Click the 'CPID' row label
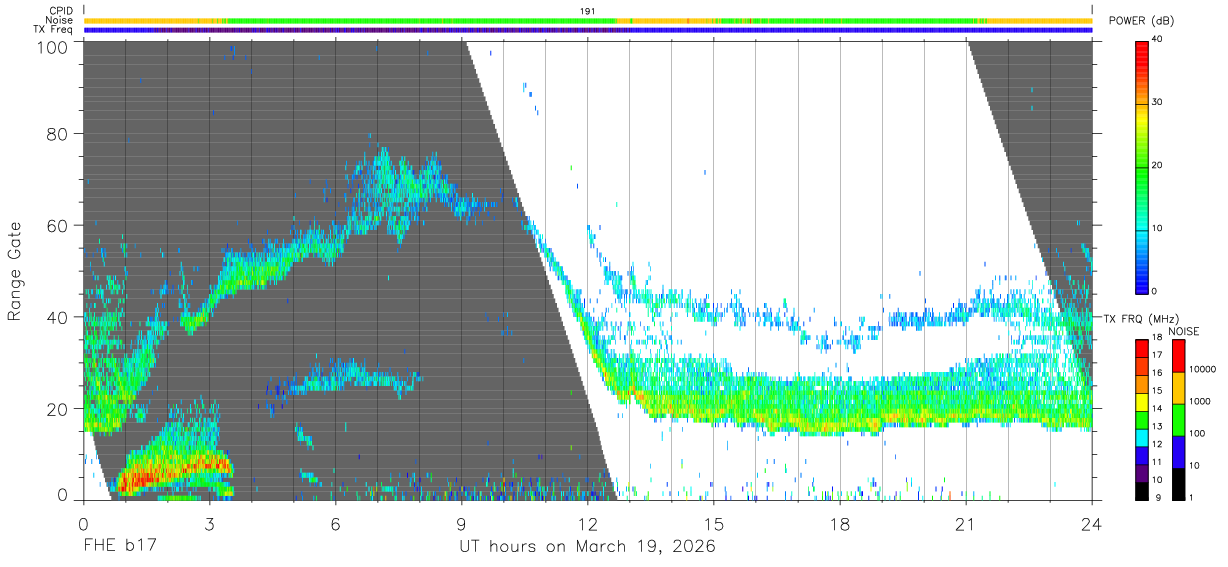Screen dimensions: 1228x567 [x=60, y=11]
